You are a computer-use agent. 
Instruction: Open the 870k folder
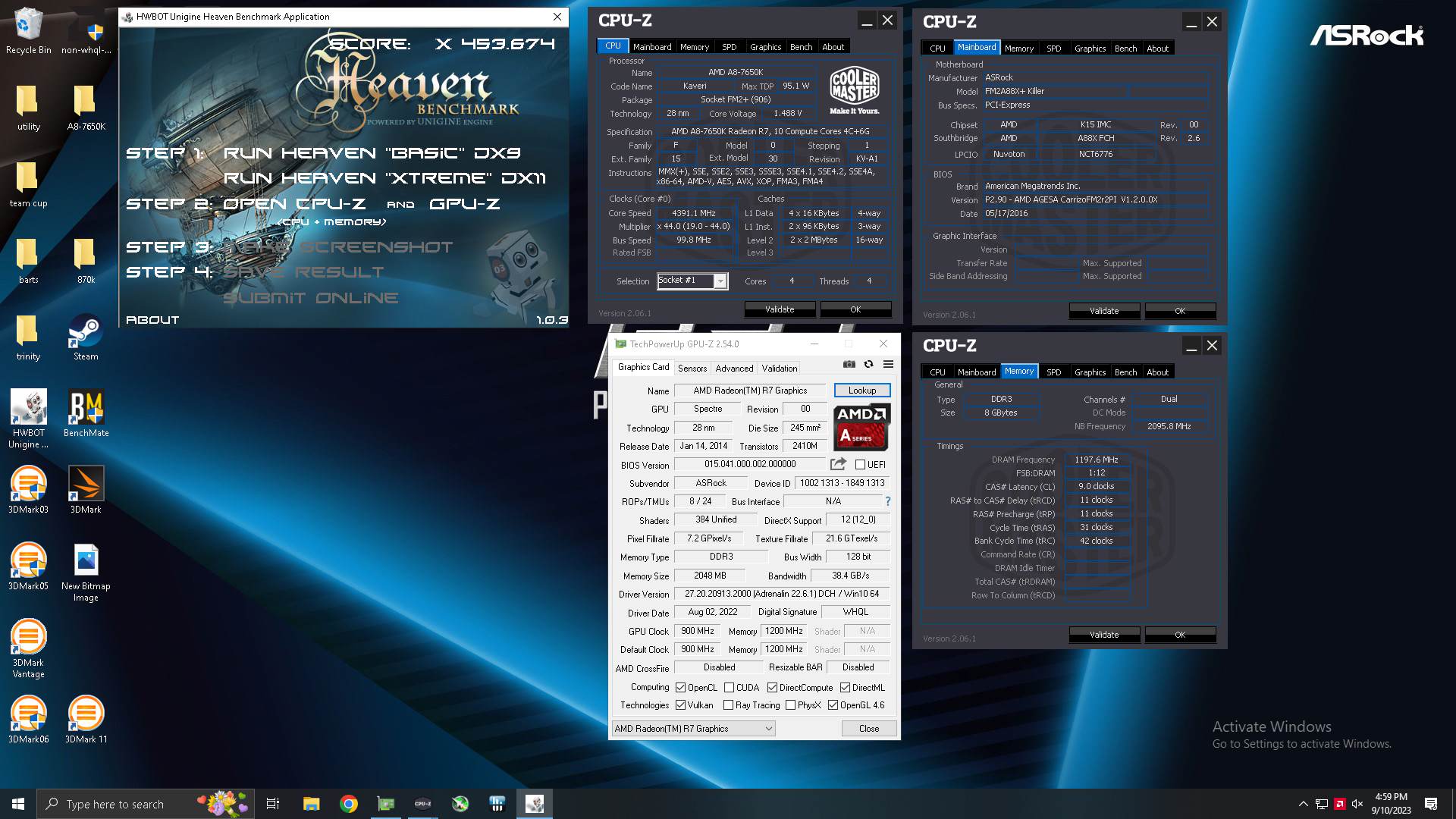point(86,261)
